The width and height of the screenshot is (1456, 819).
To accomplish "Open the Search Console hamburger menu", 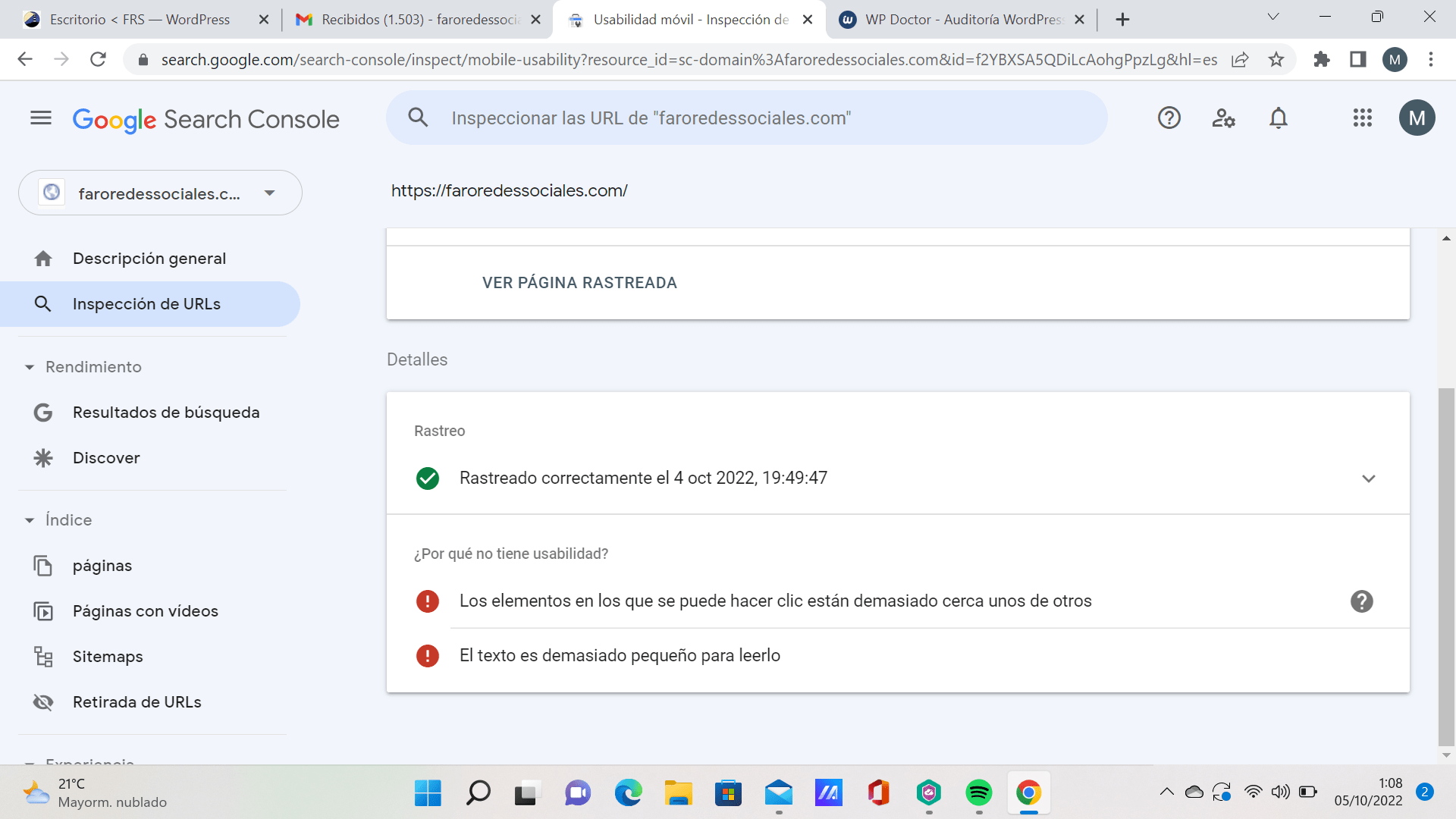I will [x=41, y=118].
